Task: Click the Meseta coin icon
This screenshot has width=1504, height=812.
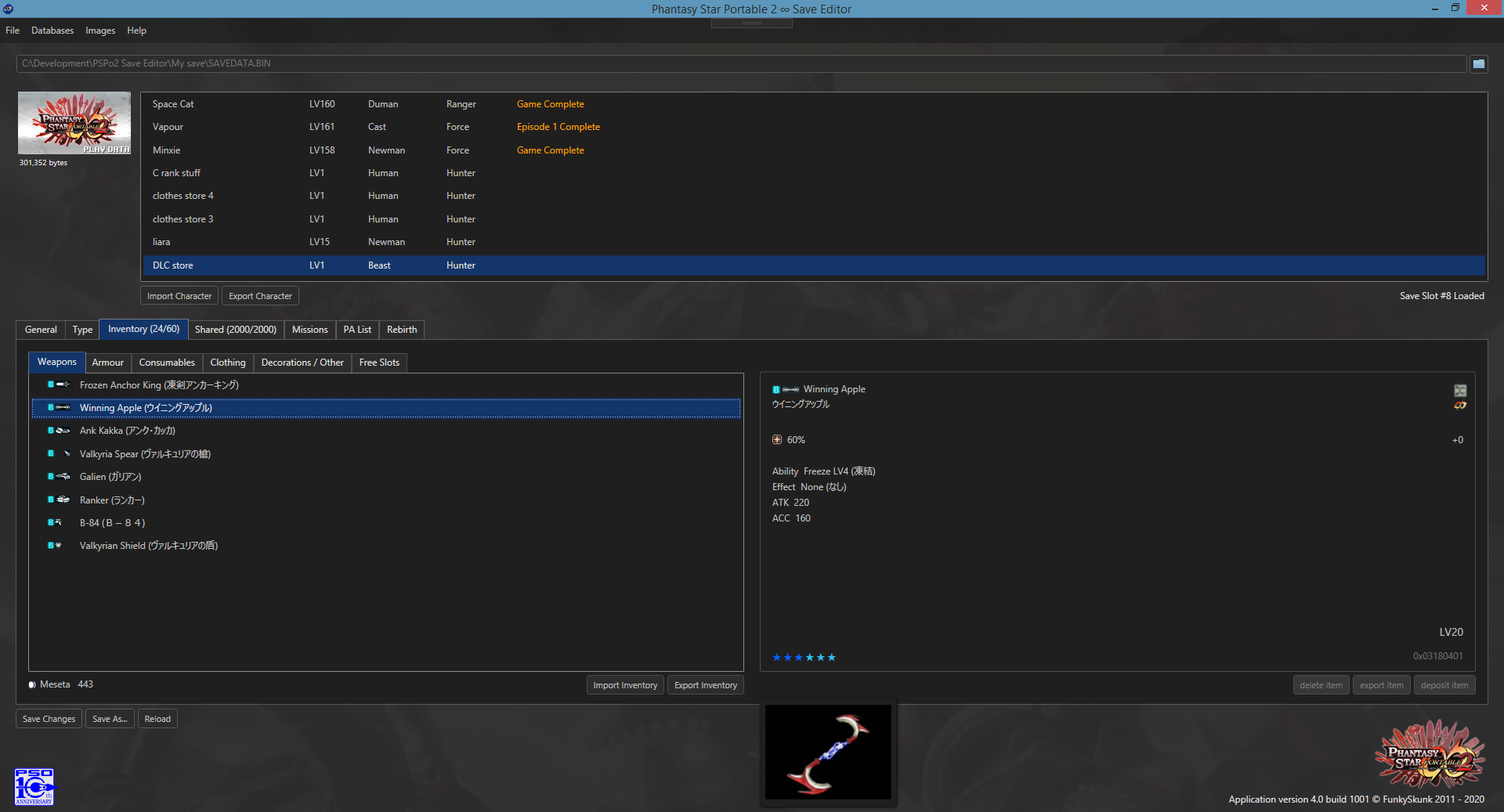Action: [32, 684]
